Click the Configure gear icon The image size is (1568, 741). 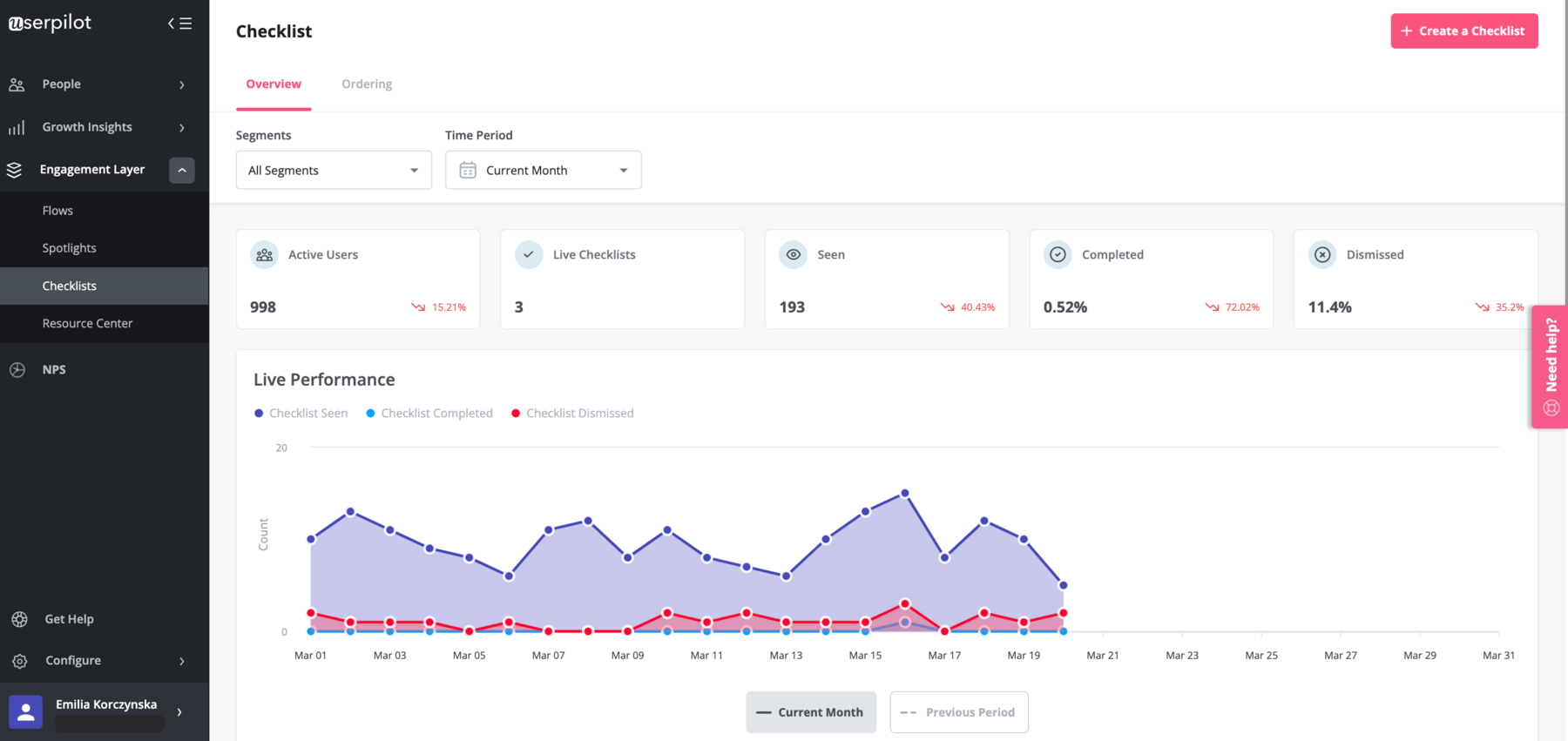point(19,661)
